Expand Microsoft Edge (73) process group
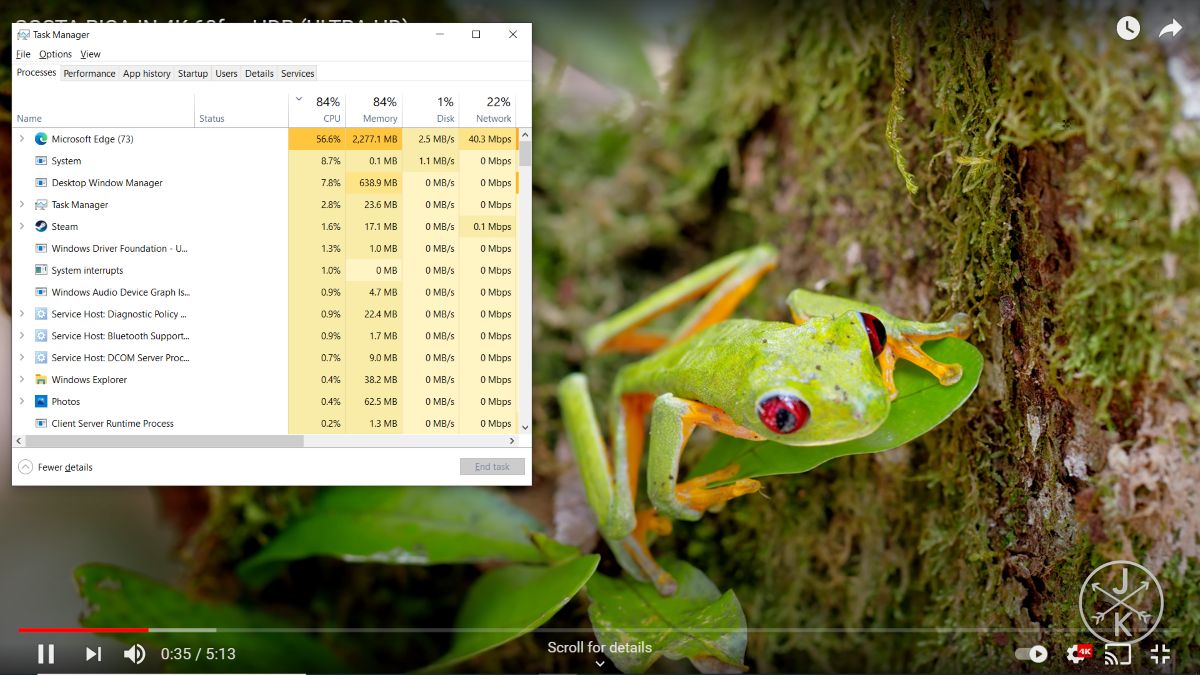 (x=22, y=139)
